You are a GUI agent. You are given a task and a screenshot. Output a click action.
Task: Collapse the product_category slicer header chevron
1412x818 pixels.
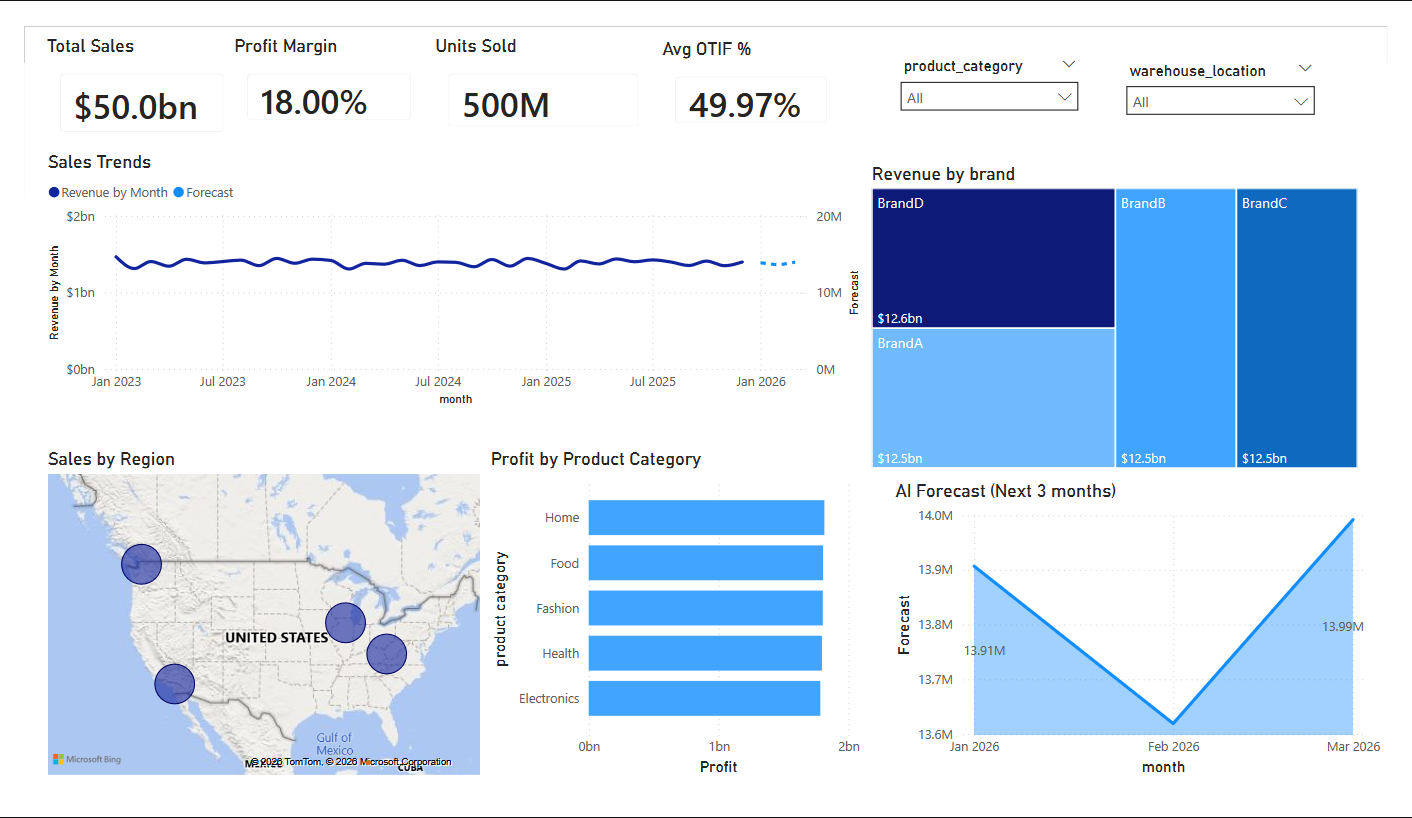pos(1068,65)
